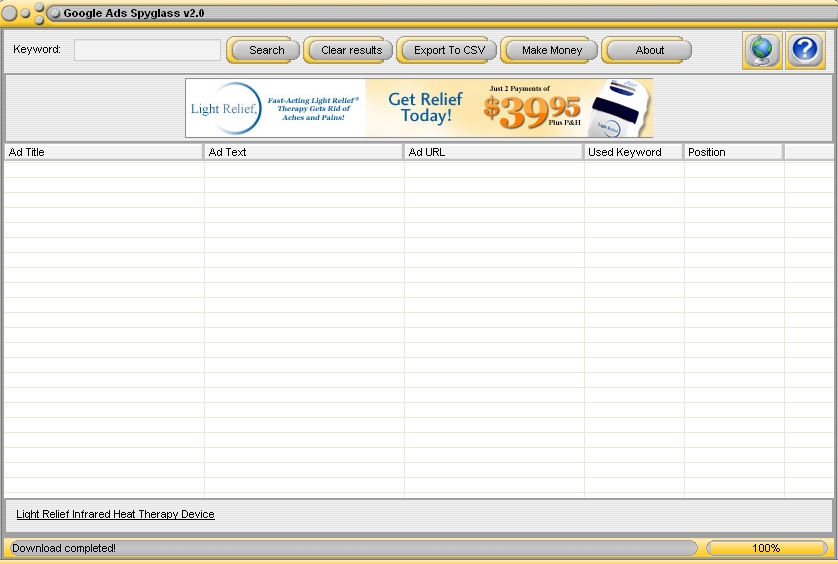Sort by Ad Title column header
The width and height of the screenshot is (838, 564).
104,152
